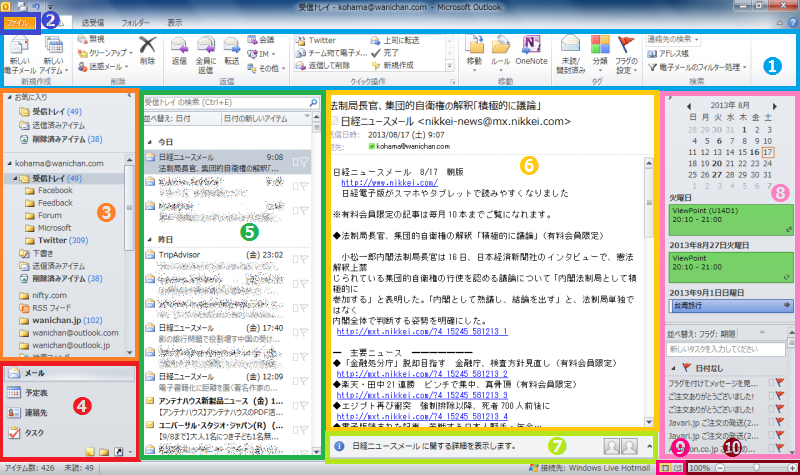Screen dimensions: 800x475
Task: Open the nikkei link ending 581213_1
Action: pos(422,332)
